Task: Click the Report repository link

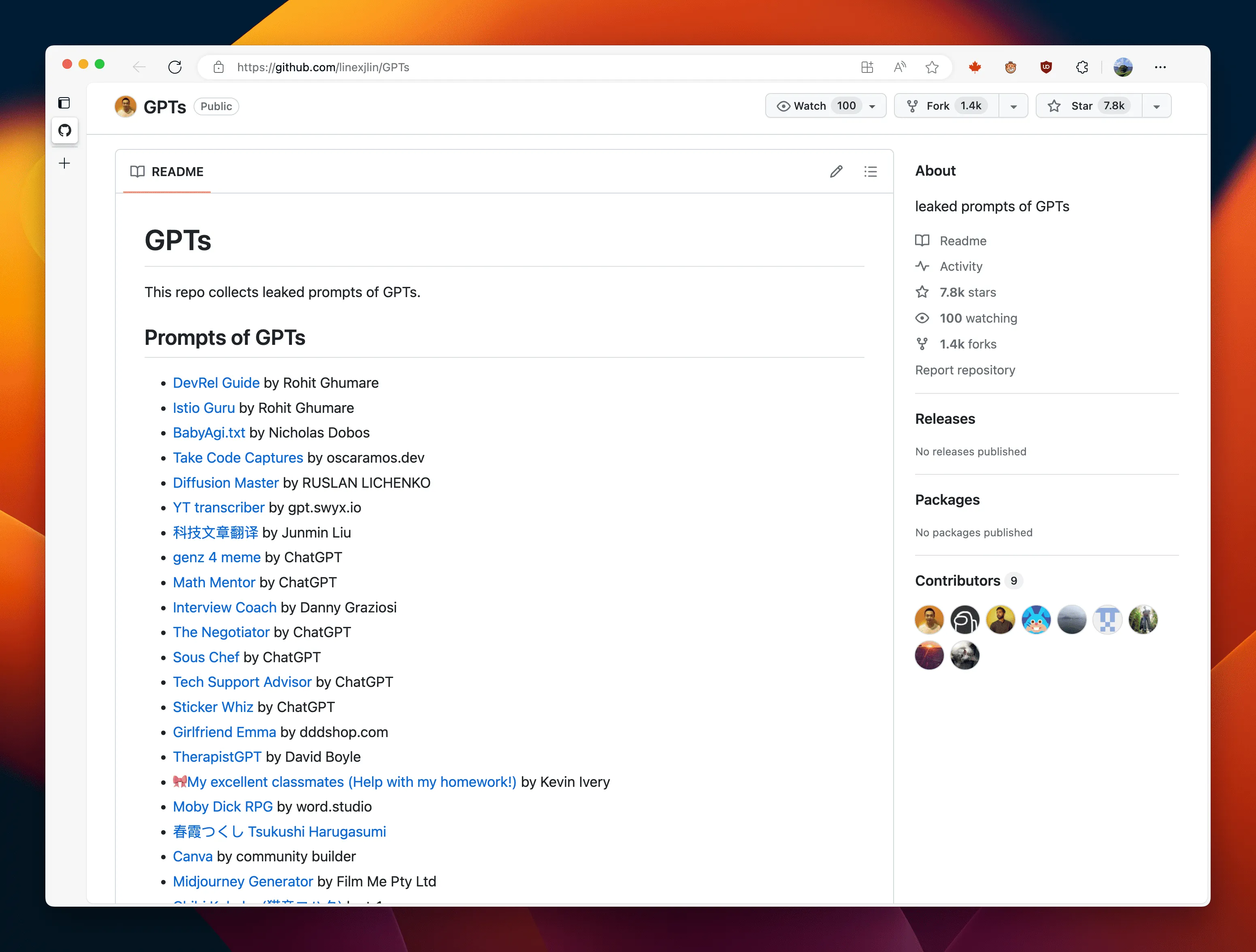Action: click(965, 370)
